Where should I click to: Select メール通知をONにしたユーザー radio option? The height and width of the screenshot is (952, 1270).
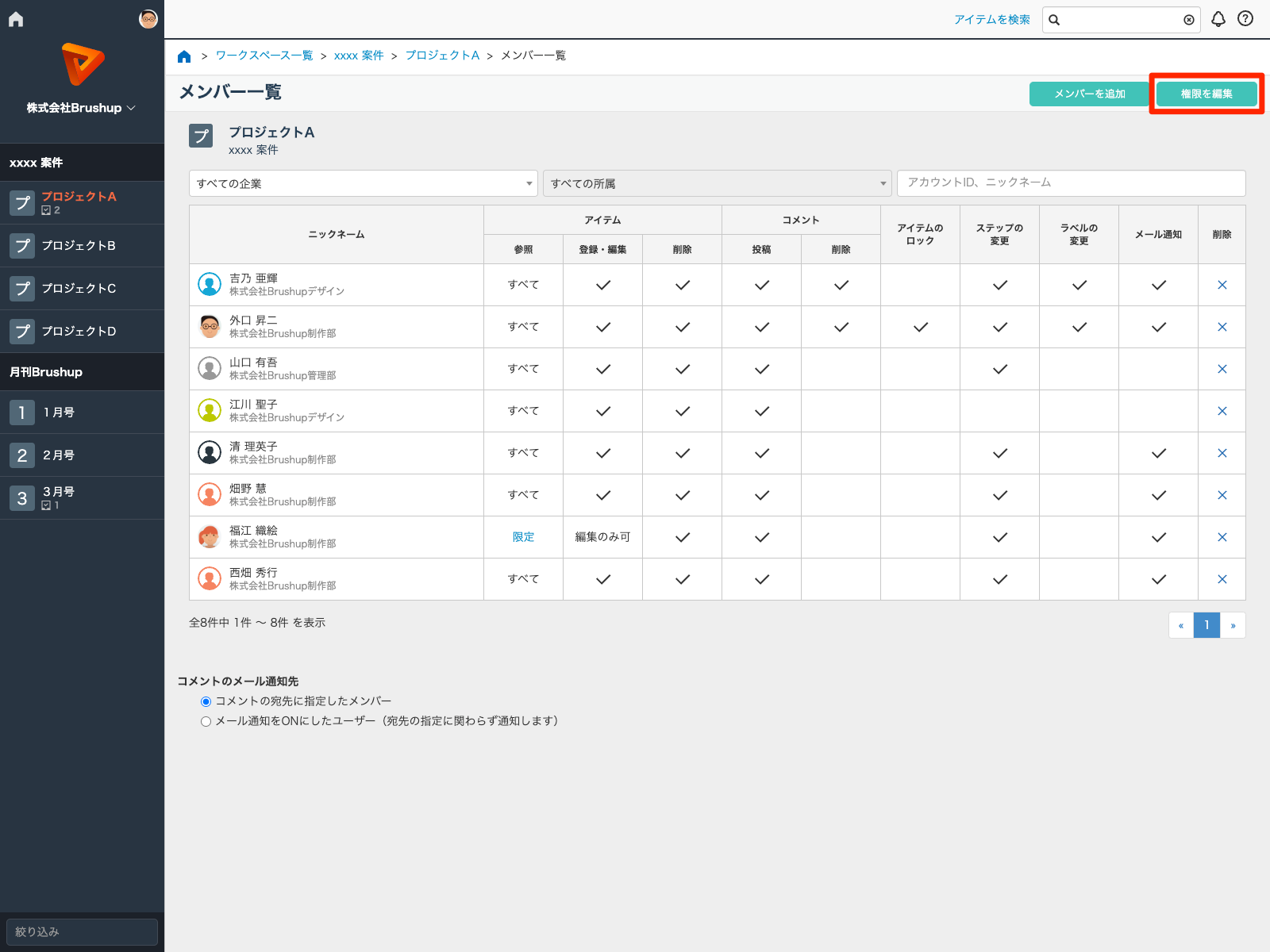(x=206, y=721)
